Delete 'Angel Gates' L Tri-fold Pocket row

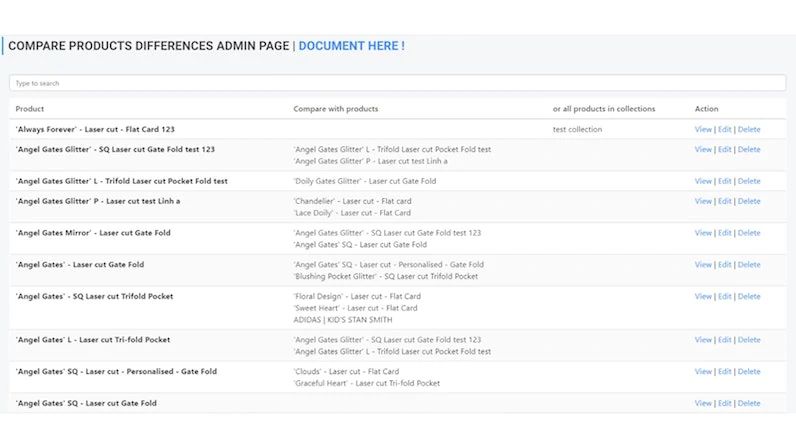pos(749,340)
